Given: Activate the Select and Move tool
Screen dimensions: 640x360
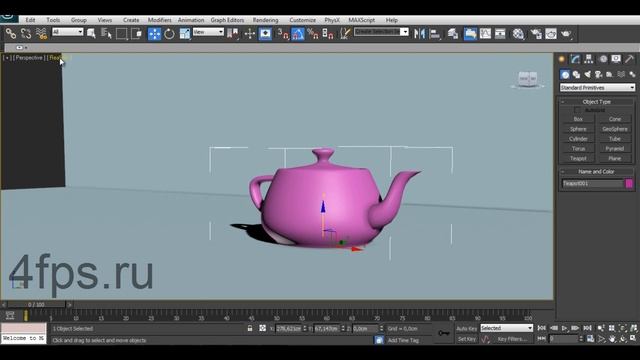Looking at the screenshot, I should [x=154, y=33].
